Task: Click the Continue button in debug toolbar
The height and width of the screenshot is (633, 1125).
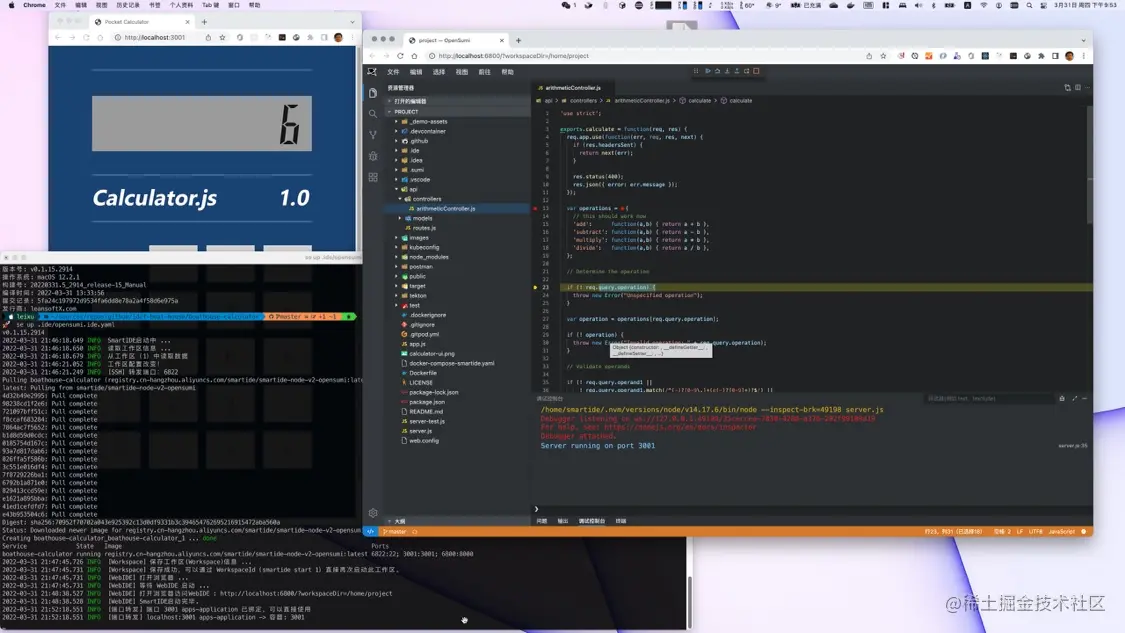Action: [x=707, y=71]
